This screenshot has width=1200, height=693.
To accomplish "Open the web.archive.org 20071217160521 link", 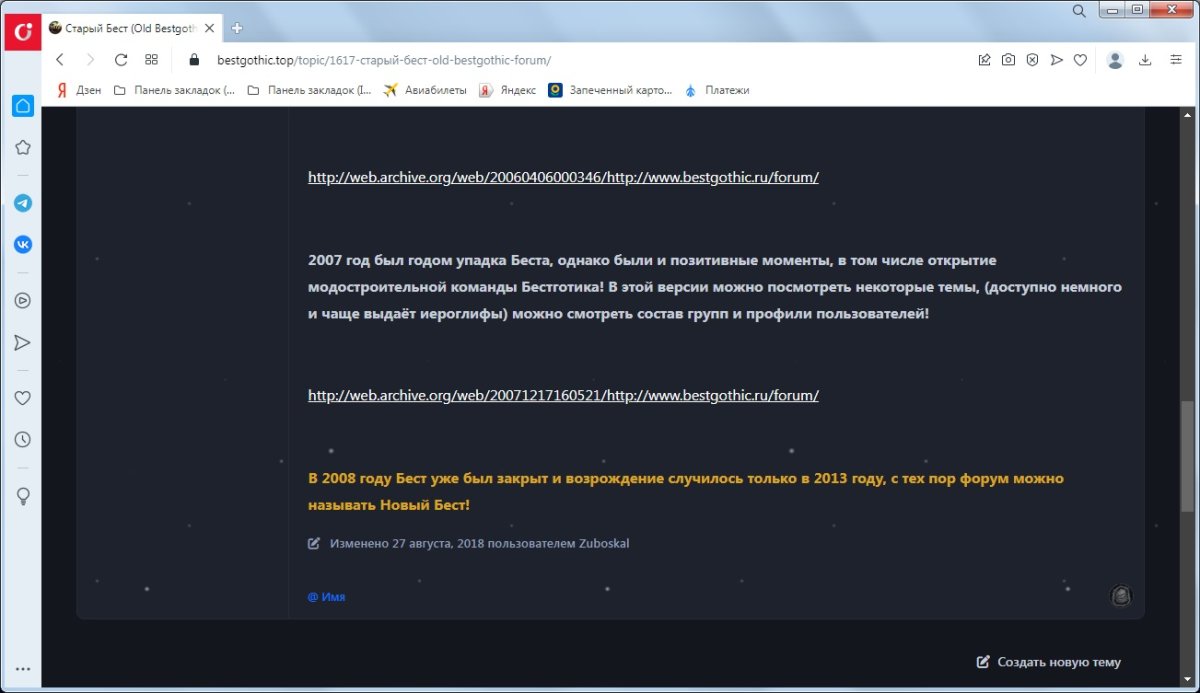I will coord(563,395).
